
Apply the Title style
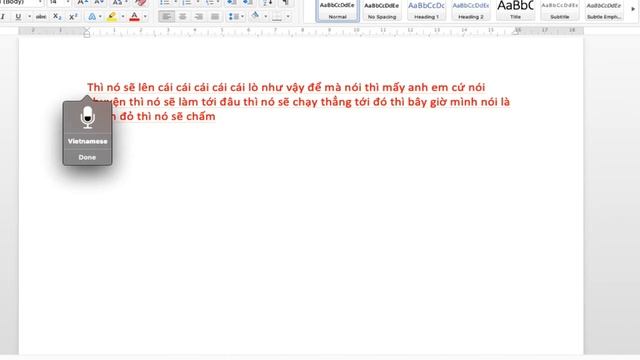pyautogui.click(x=515, y=11)
